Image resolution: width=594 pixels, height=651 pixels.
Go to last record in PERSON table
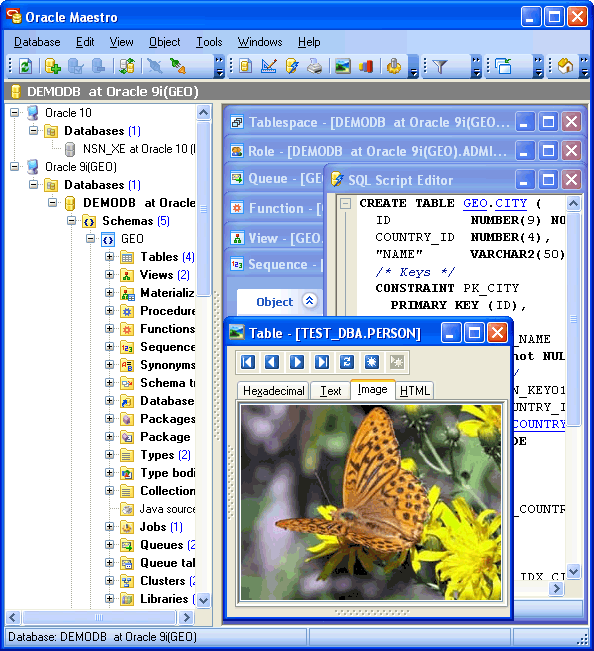(322, 362)
